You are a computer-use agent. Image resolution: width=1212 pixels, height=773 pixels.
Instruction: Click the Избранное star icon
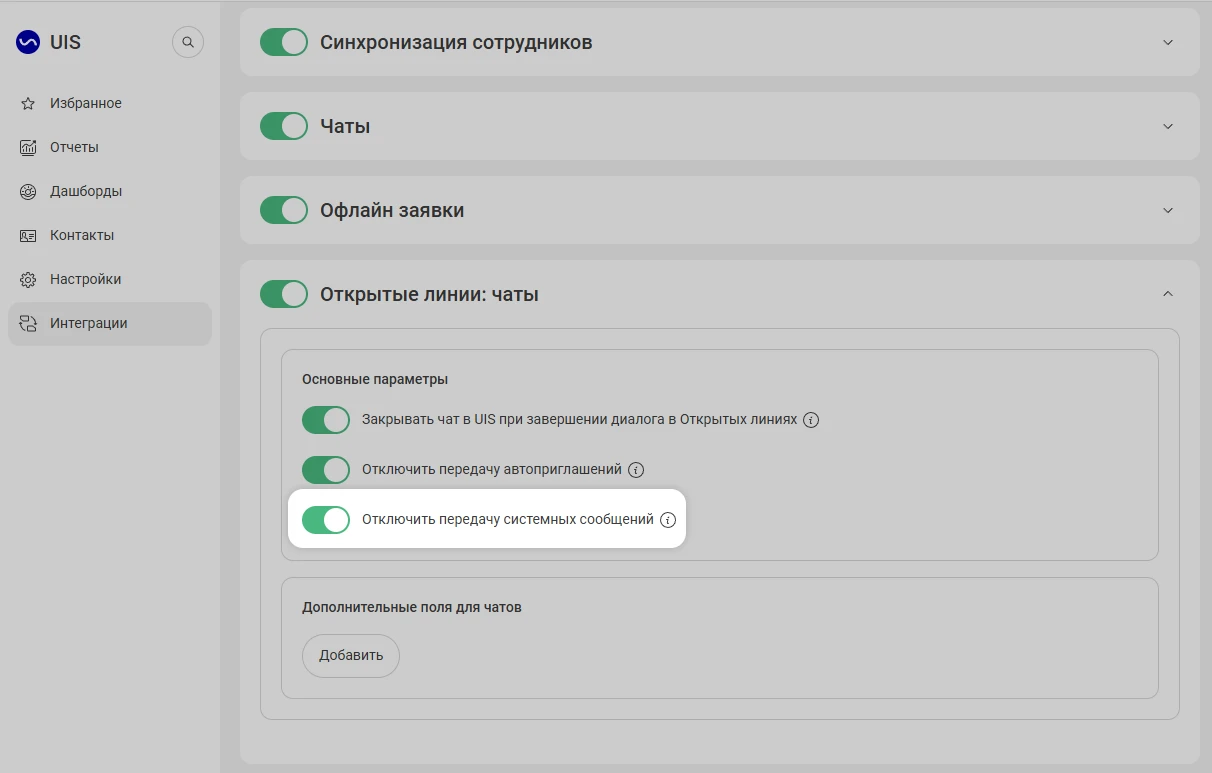[x=28, y=104]
